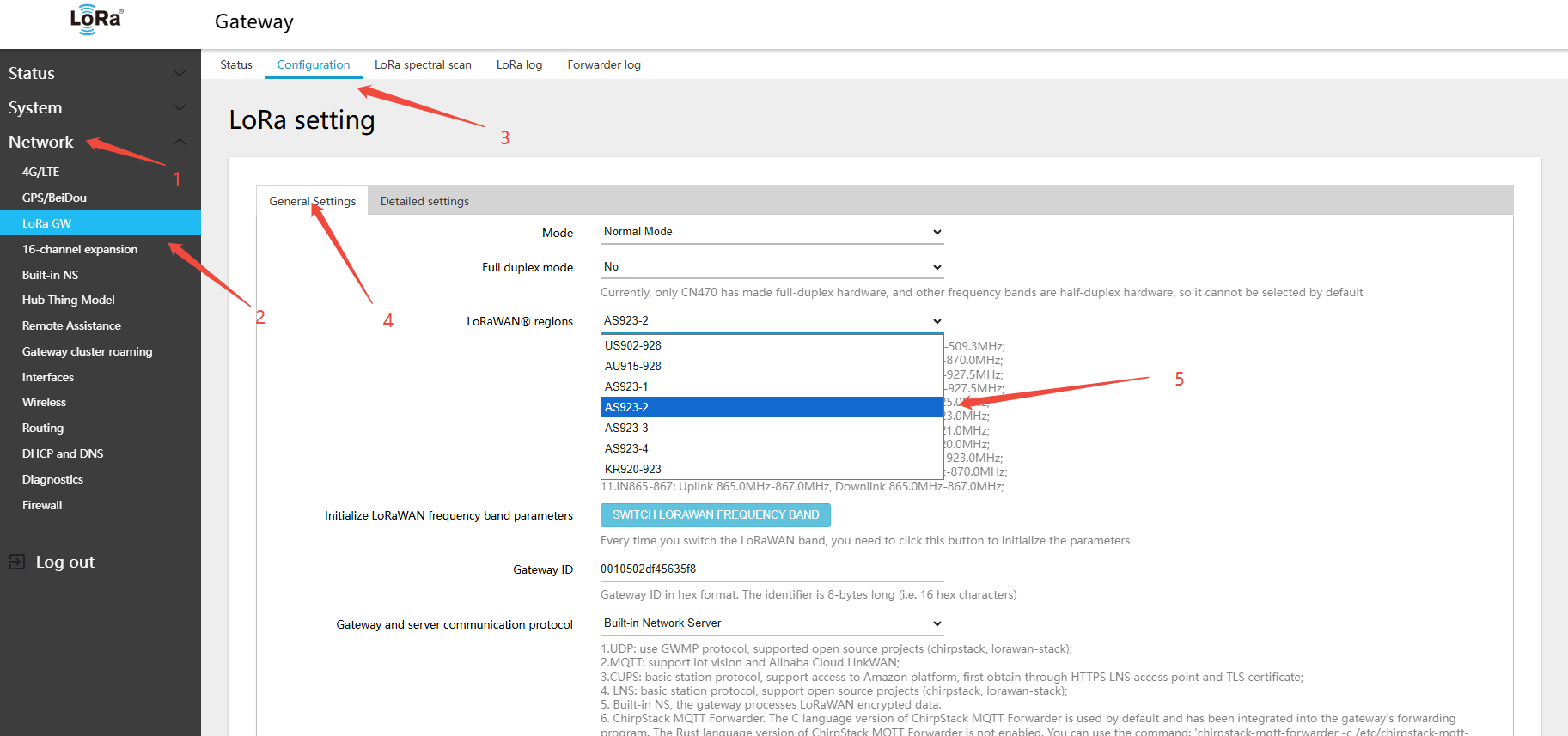Open the Firewall sidebar item

coord(42,505)
